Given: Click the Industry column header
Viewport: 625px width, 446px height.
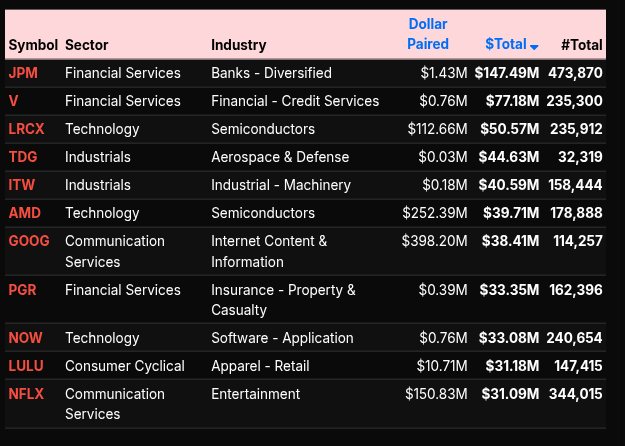Looking at the screenshot, I should click(x=239, y=45).
